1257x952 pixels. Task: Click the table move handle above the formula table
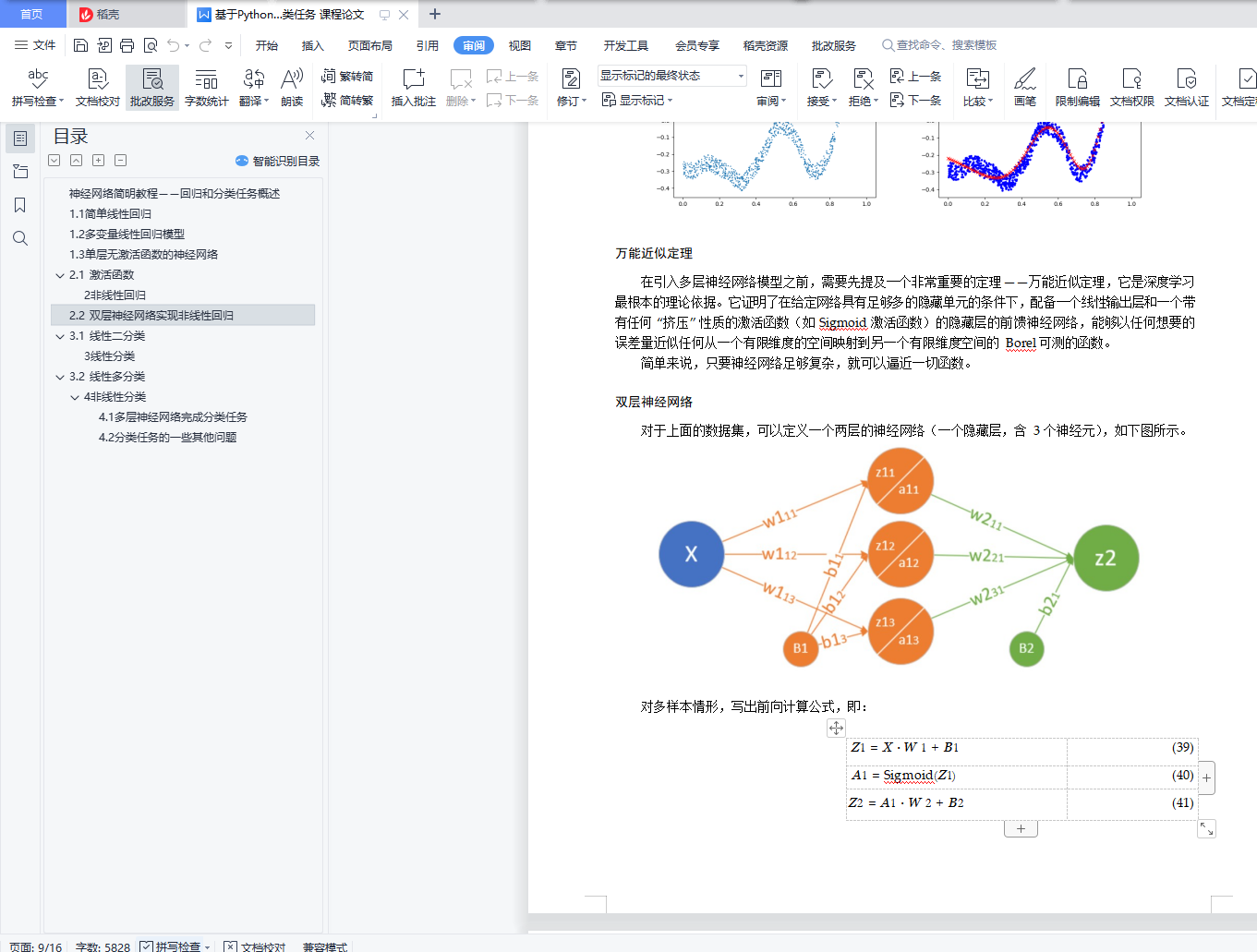tap(836, 729)
